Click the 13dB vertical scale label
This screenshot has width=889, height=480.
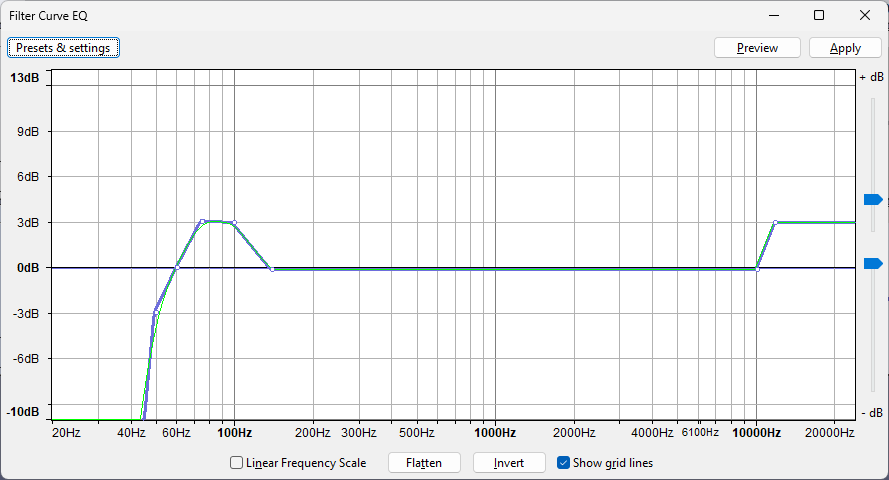click(25, 78)
